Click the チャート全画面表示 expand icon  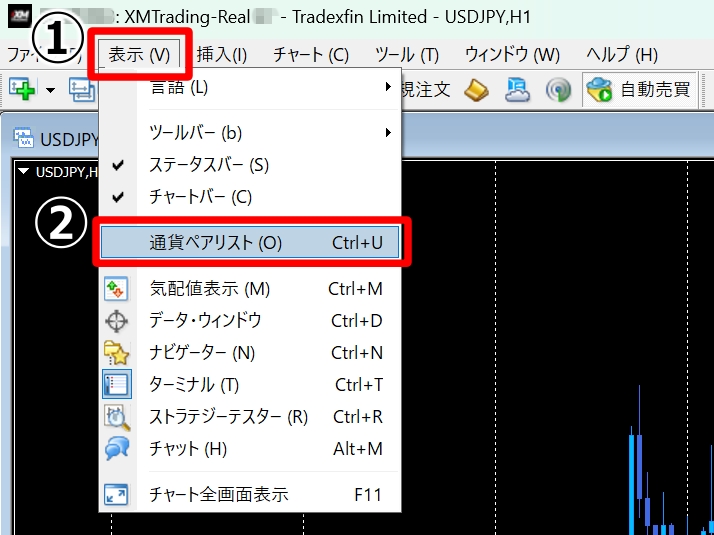[116, 494]
